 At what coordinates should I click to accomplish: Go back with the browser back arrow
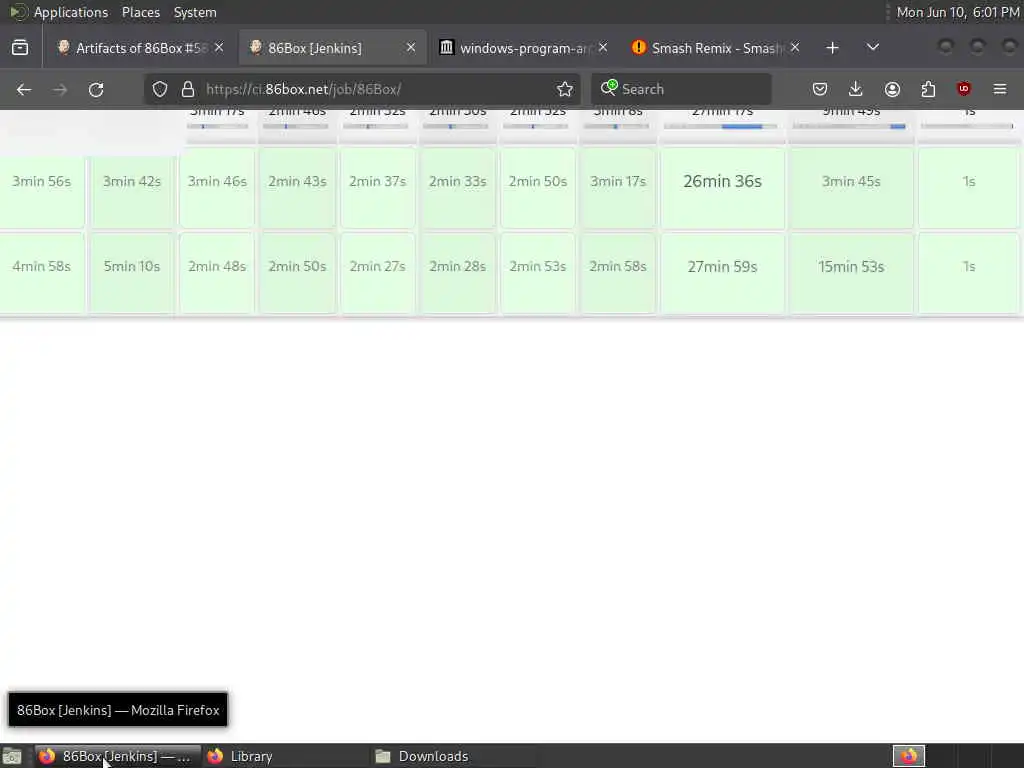pos(24,89)
